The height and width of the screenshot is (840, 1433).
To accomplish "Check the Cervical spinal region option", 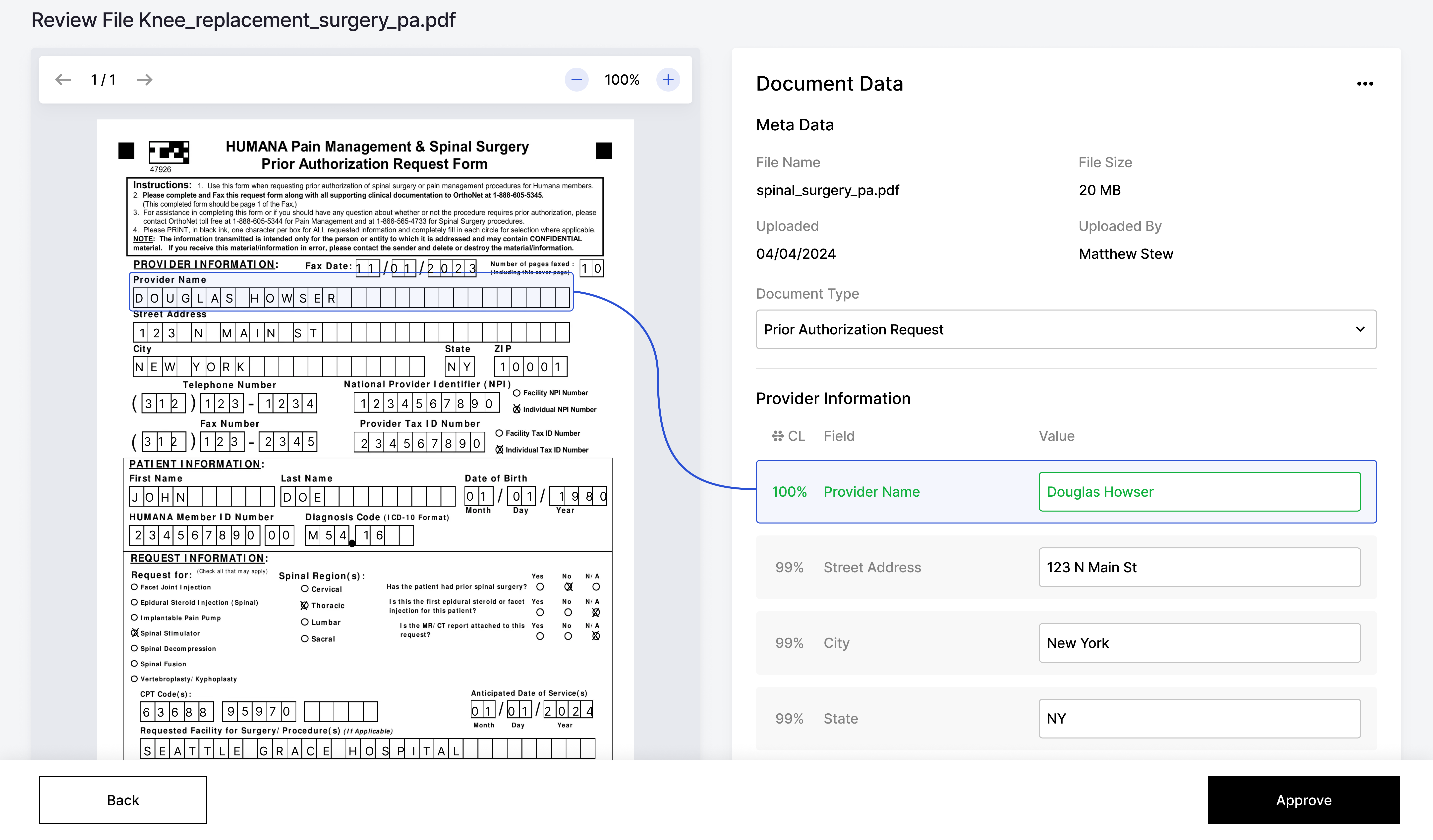I will tap(305, 589).
